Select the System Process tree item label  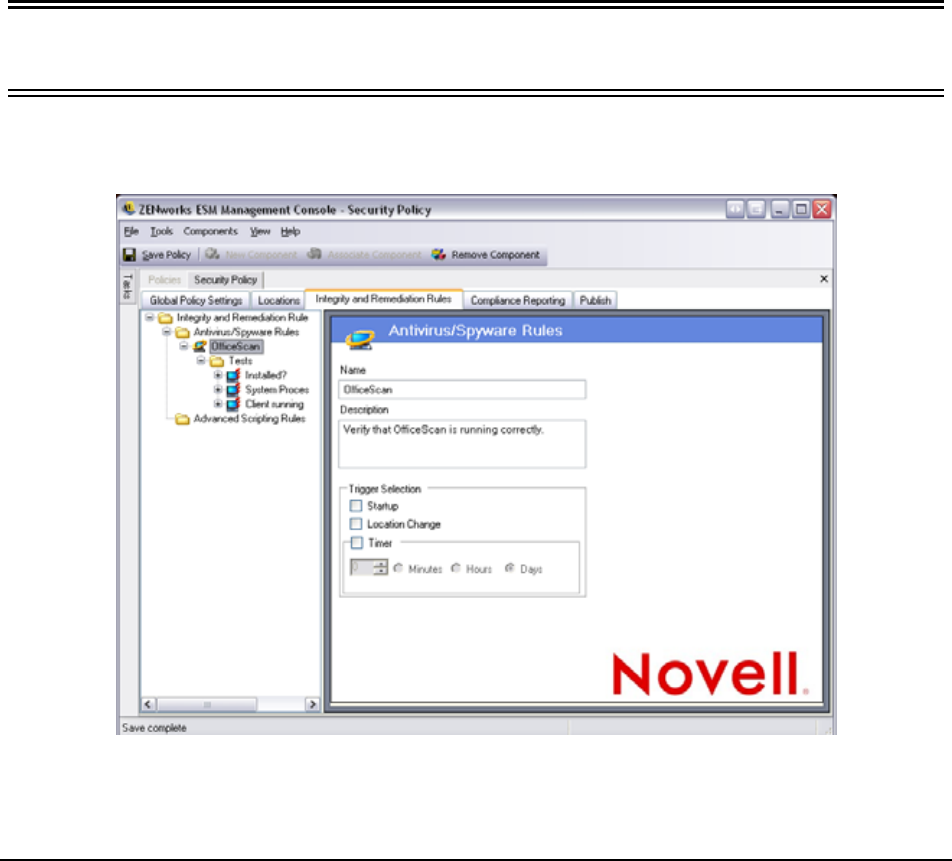277,390
